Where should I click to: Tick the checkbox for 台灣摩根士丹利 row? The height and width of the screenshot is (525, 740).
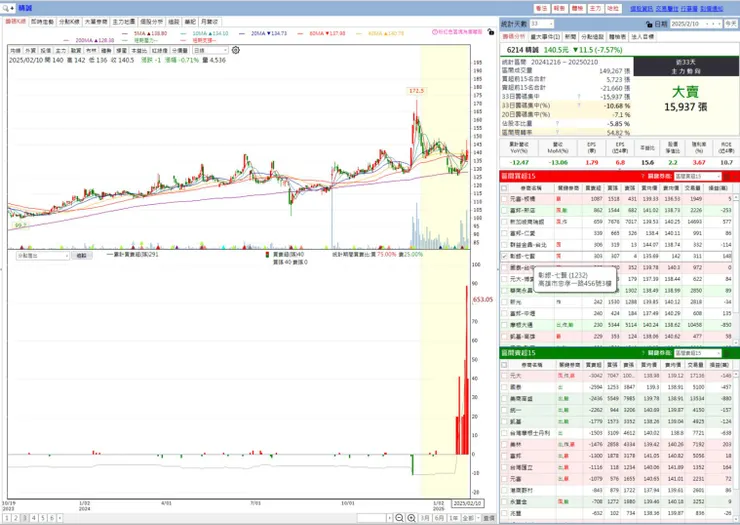[x=504, y=433]
